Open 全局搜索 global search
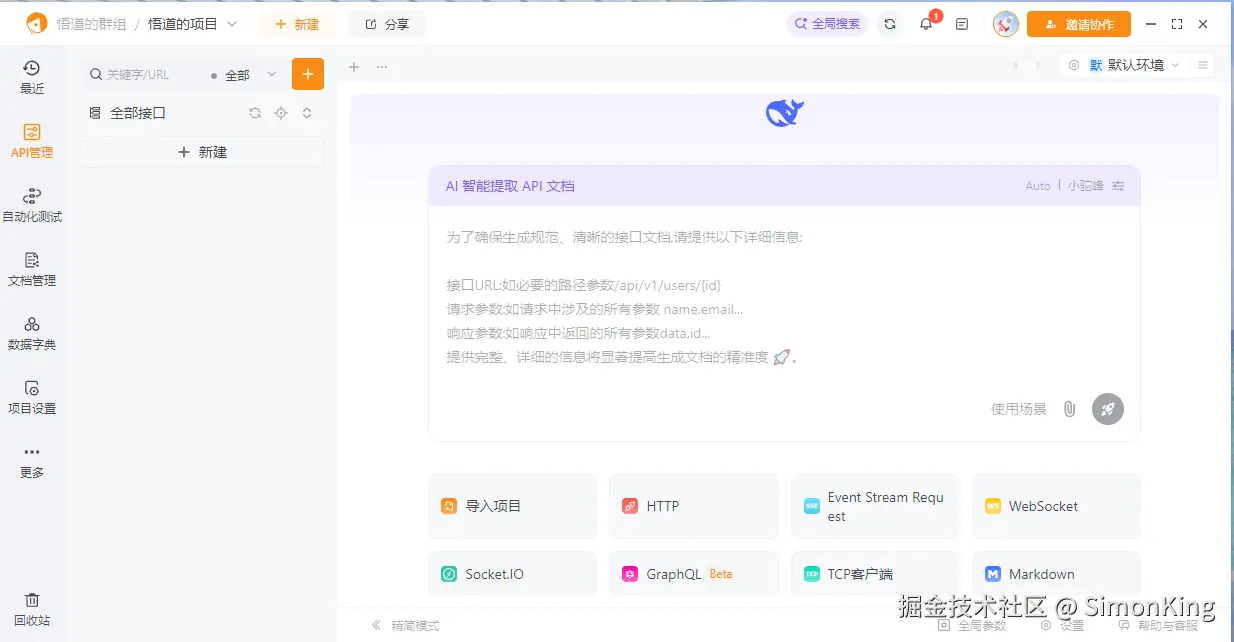The width and height of the screenshot is (1234, 642). coord(827,24)
